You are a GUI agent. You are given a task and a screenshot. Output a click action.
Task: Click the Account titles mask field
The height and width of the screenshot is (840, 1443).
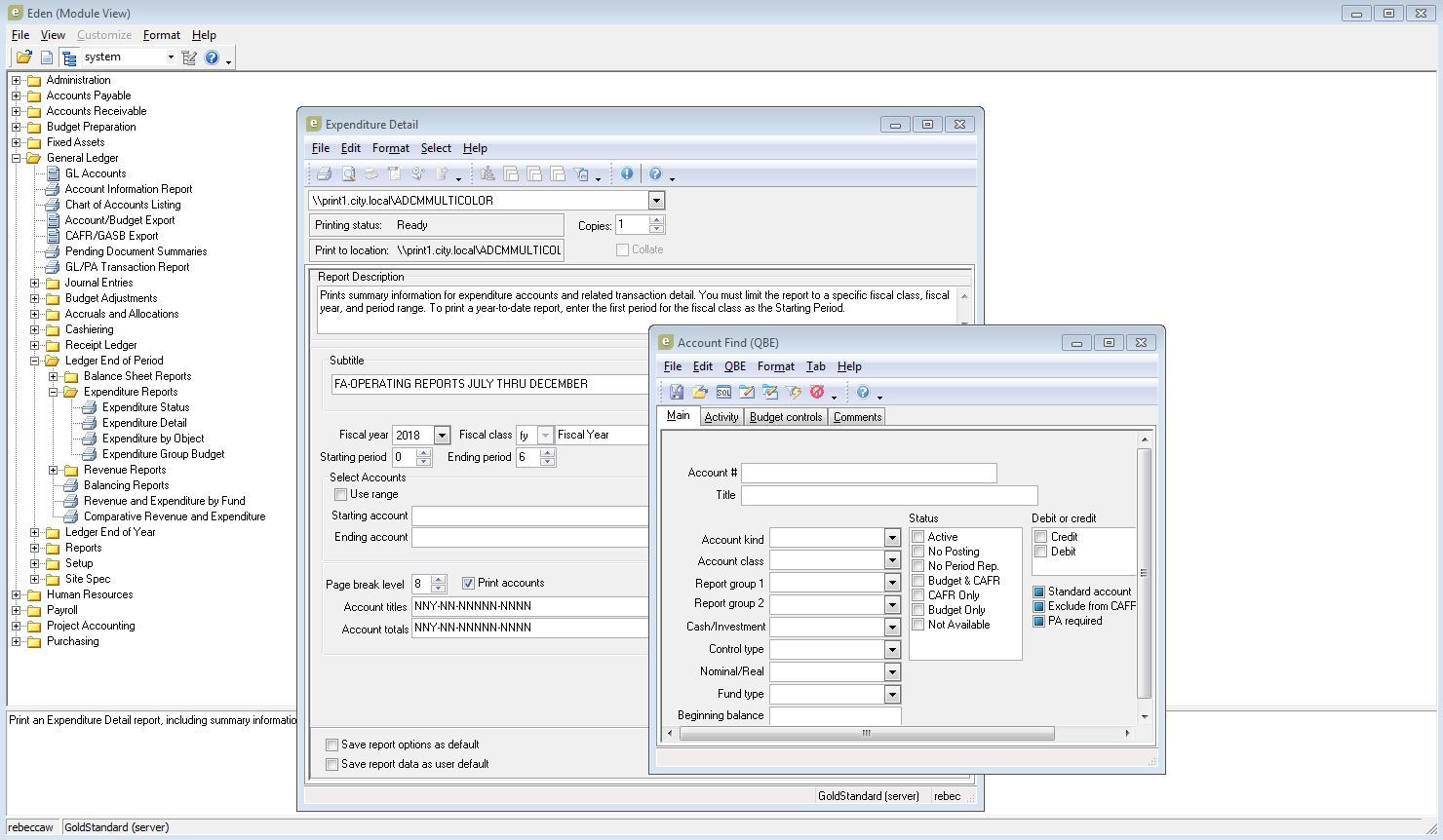(530, 606)
